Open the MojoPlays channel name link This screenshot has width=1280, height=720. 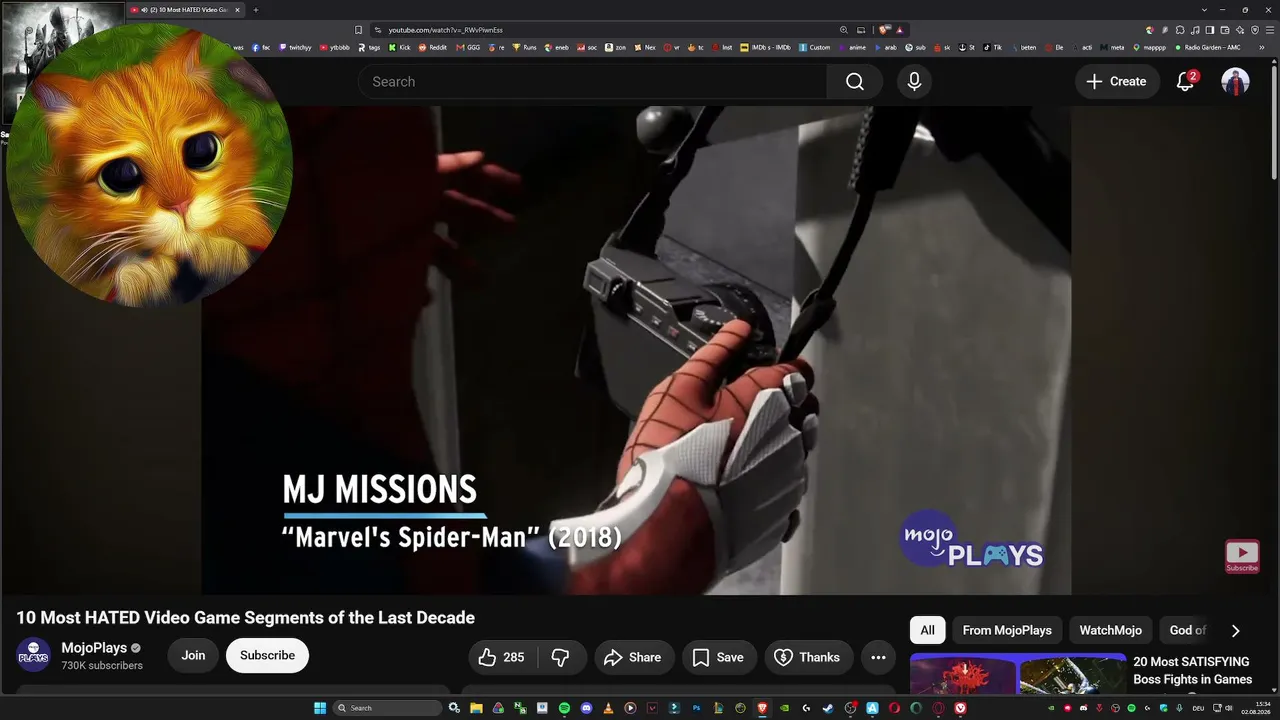94,648
